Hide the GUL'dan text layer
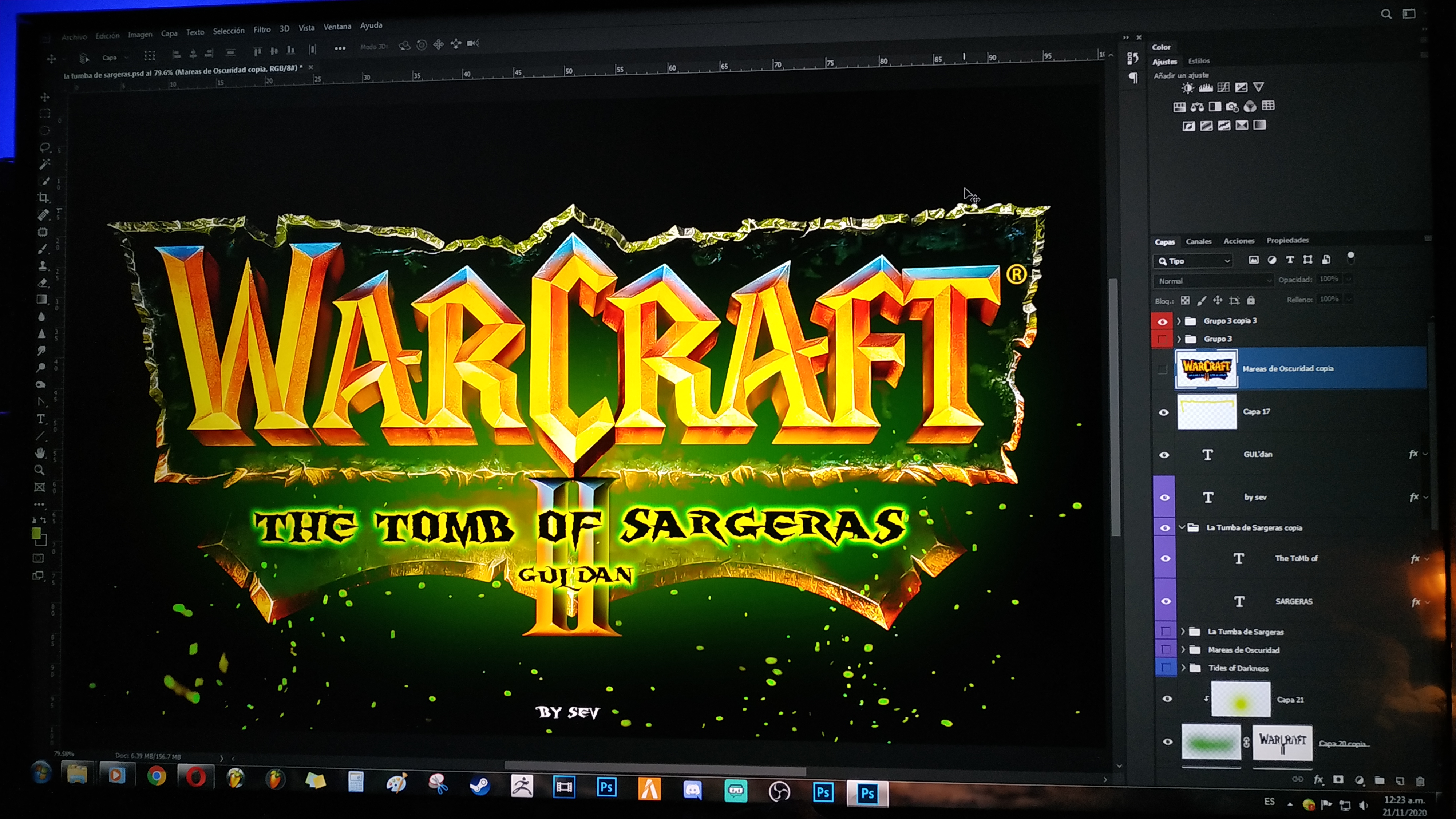Screen dimensions: 1456x819 pos(1164,455)
